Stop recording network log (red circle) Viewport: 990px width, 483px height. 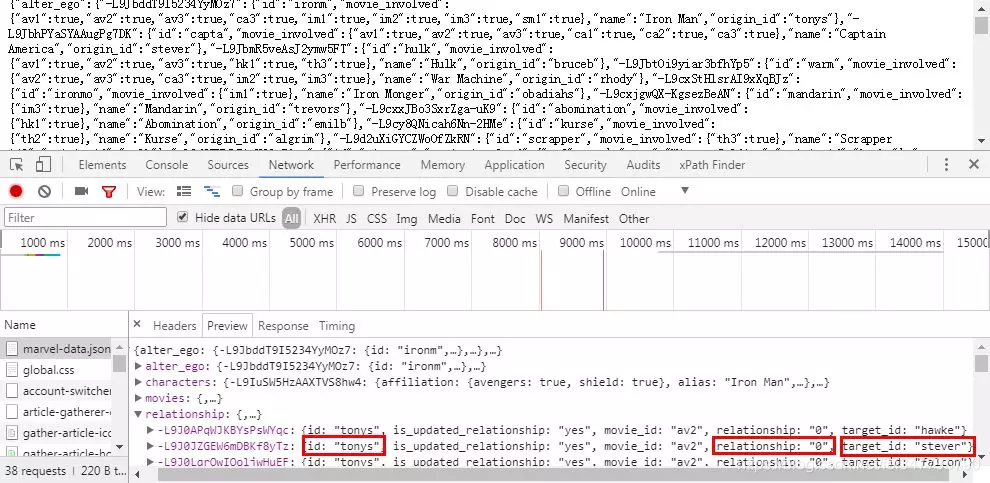click(x=16, y=191)
